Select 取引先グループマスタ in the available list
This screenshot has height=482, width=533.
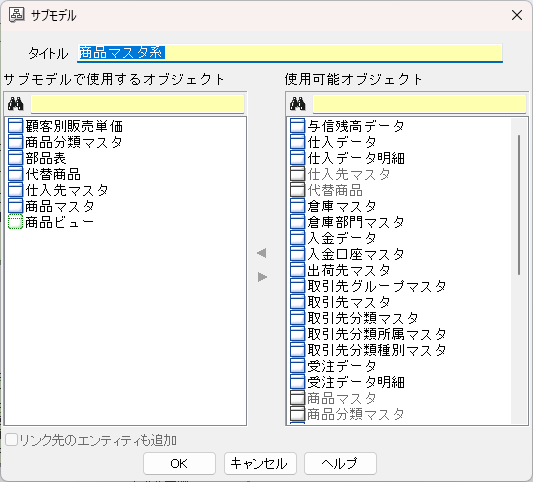[x=377, y=286]
